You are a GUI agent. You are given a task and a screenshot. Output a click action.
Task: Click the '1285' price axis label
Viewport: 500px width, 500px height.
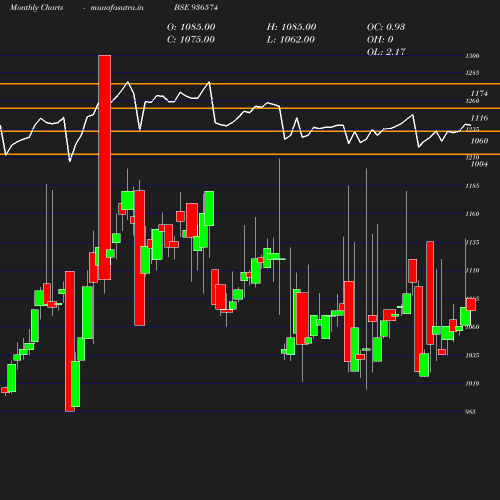472,73
